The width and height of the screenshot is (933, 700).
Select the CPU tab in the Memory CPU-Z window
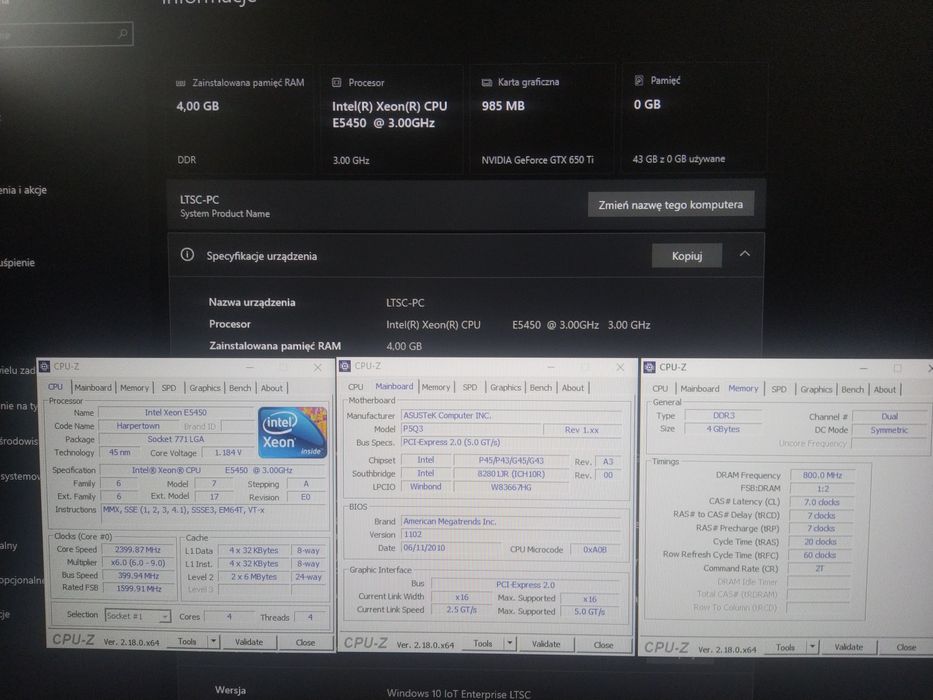(660, 388)
